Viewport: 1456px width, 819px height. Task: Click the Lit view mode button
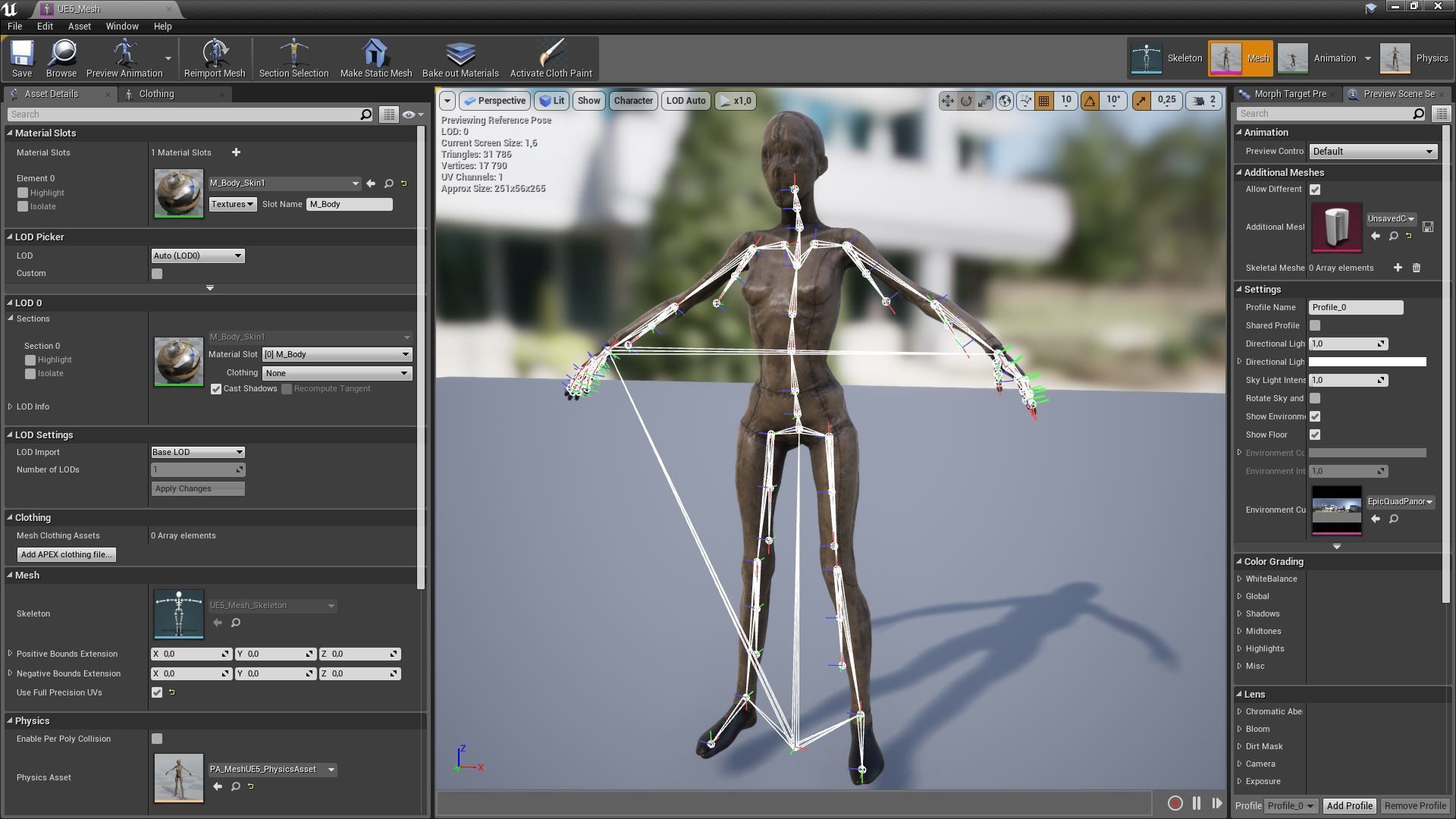[x=552, y=101]
